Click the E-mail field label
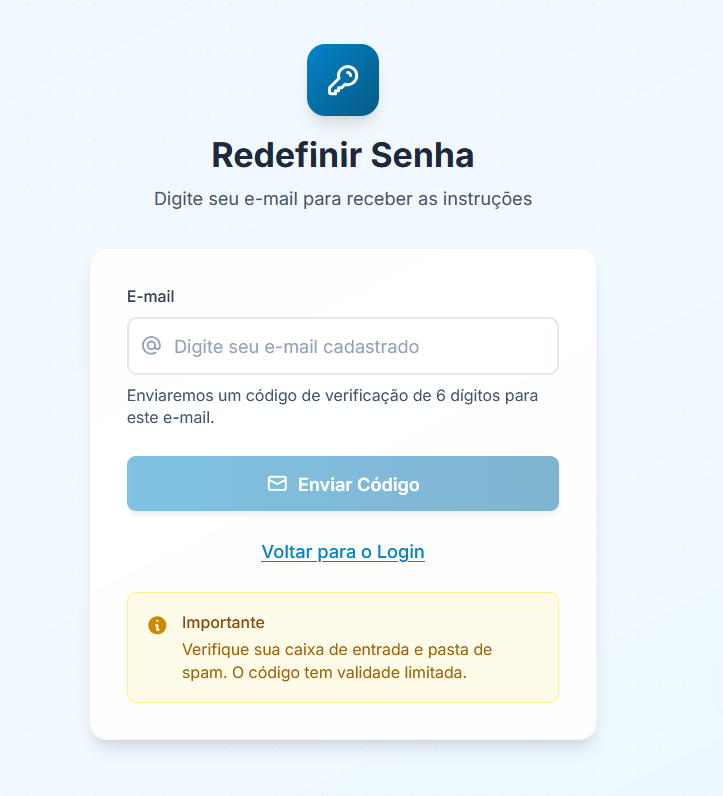The image size is (723, 796). [150, 296]
